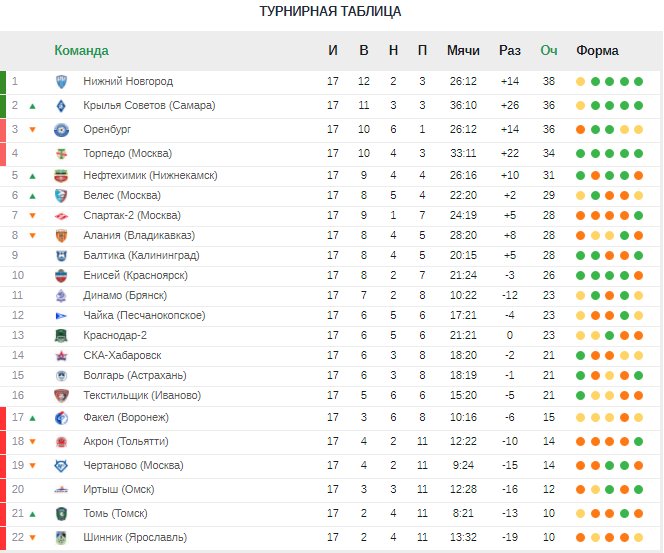Click Акрон's last green form dot
The image size is (664, 553).
639,442
